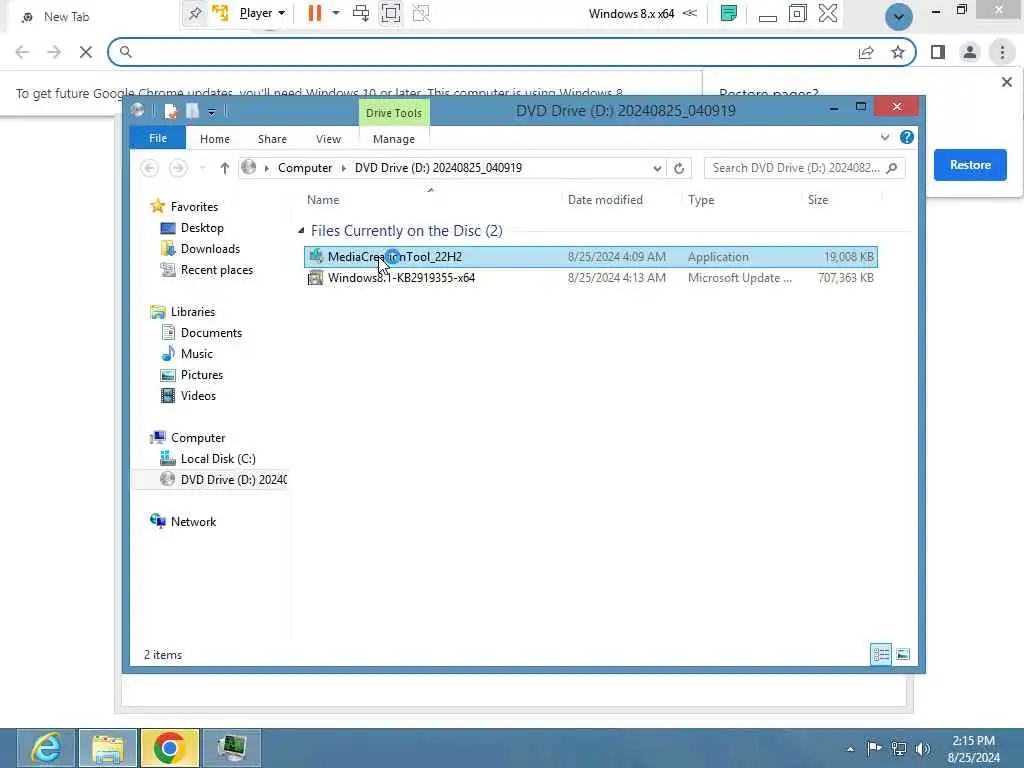Click the pin icon in the VMware toolbar
Screen dimensions: 1024x768
[195, 13]
